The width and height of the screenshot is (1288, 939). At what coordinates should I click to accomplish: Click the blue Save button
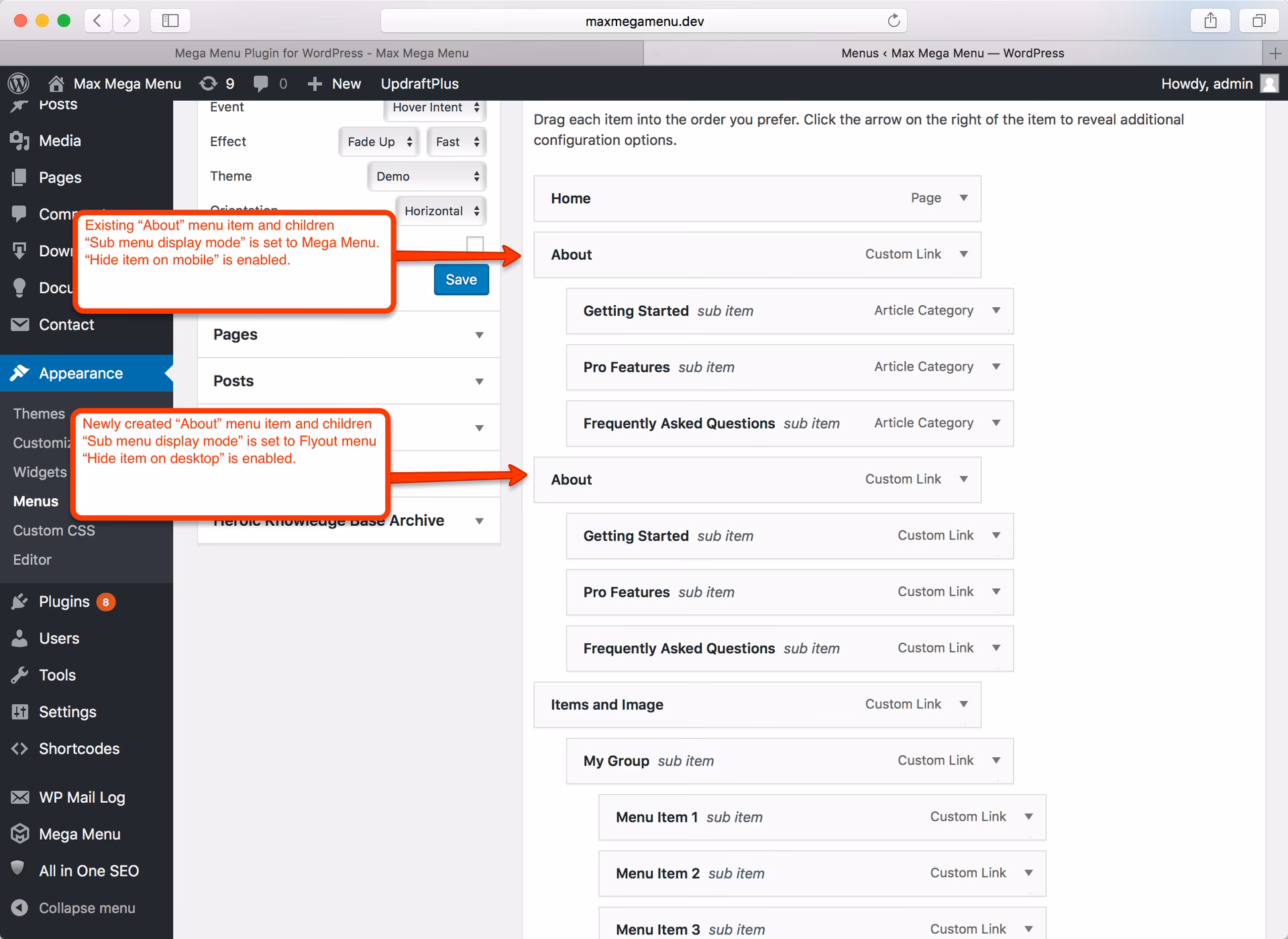(x=461, y=280)
